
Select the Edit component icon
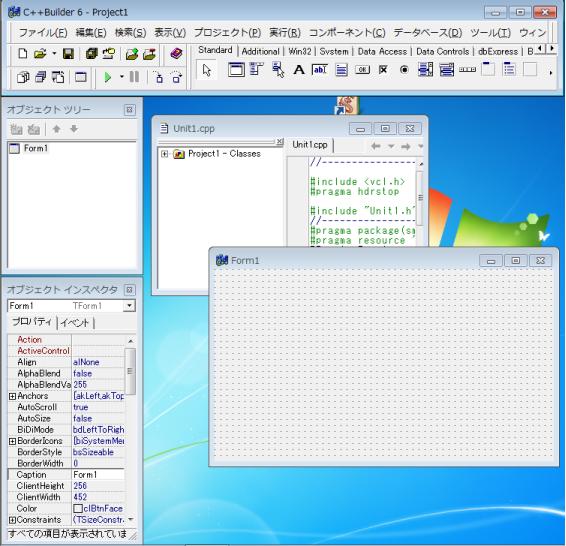click(319, 69)
